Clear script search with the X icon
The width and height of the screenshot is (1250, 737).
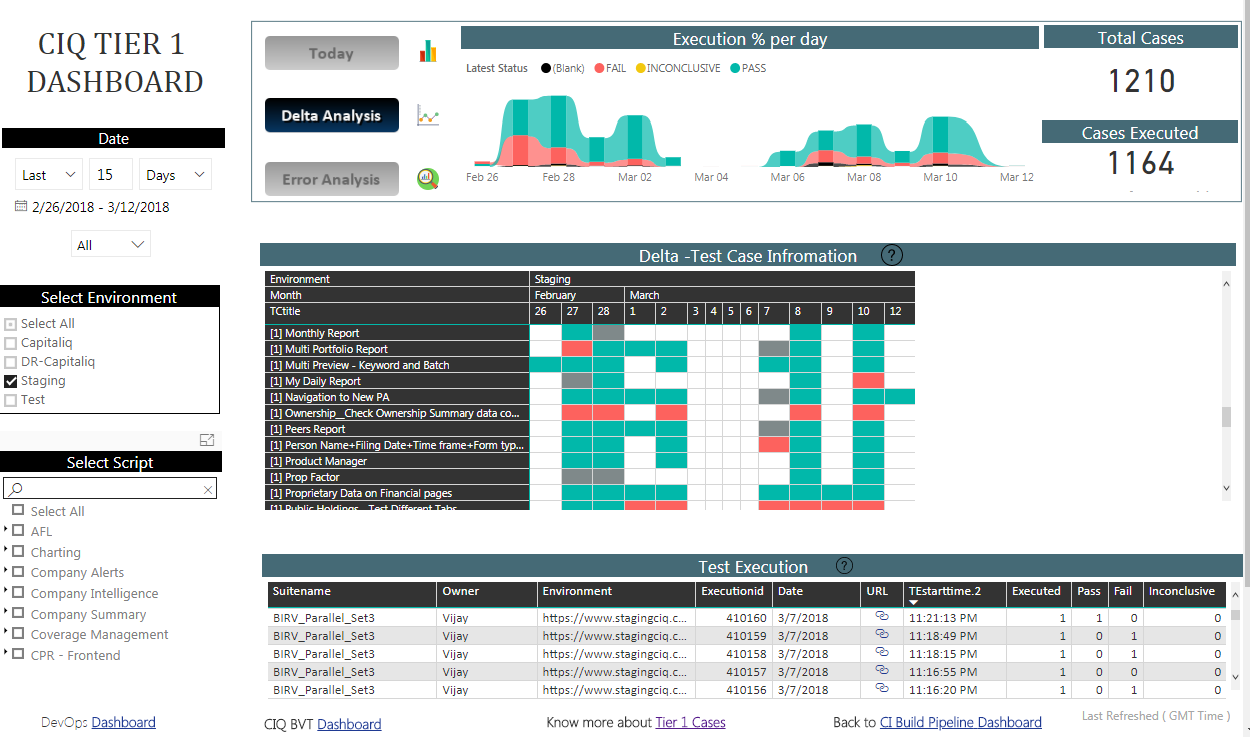pos(208,489)
